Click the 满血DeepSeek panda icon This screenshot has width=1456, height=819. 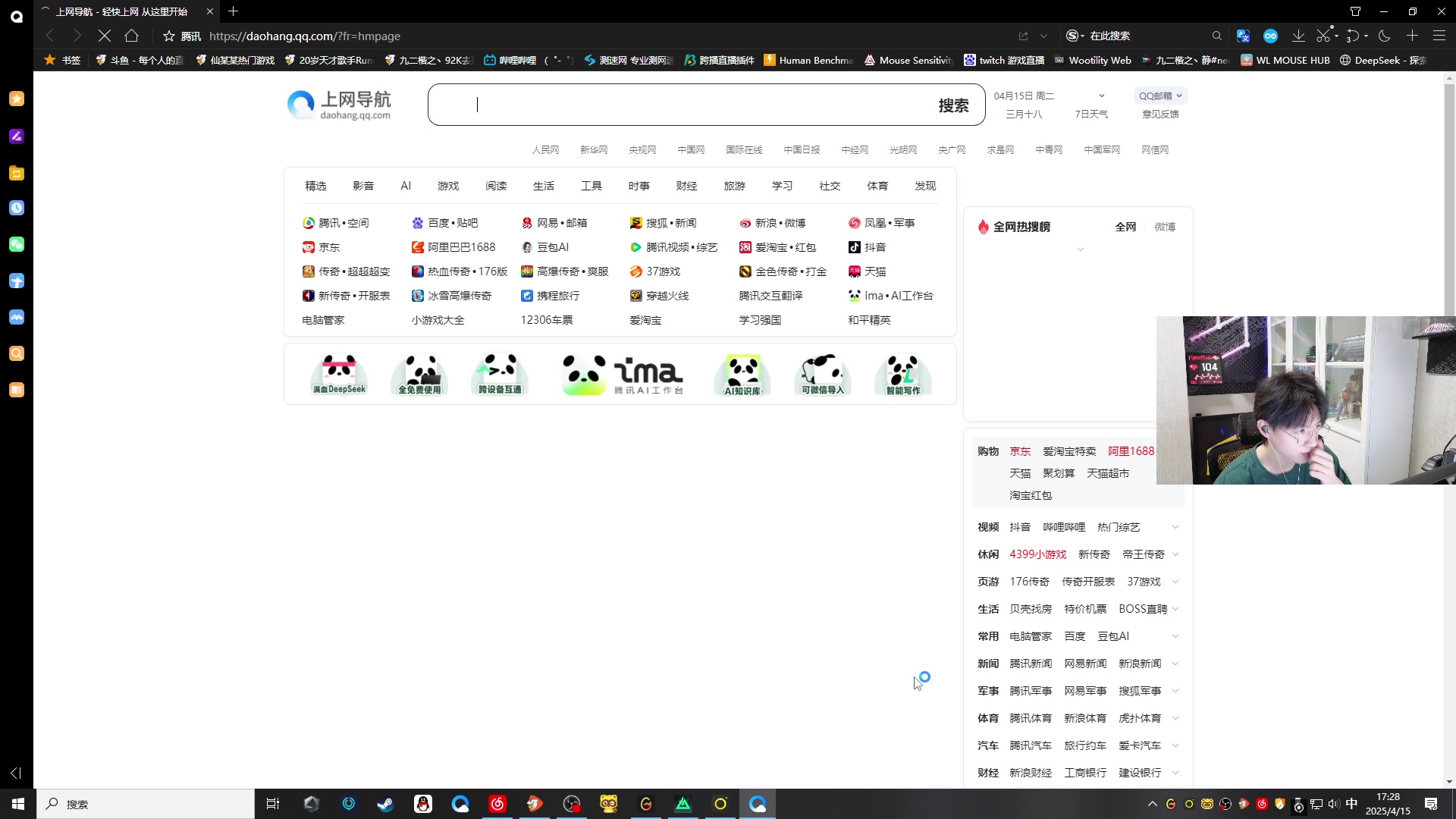tap(339, 374)
